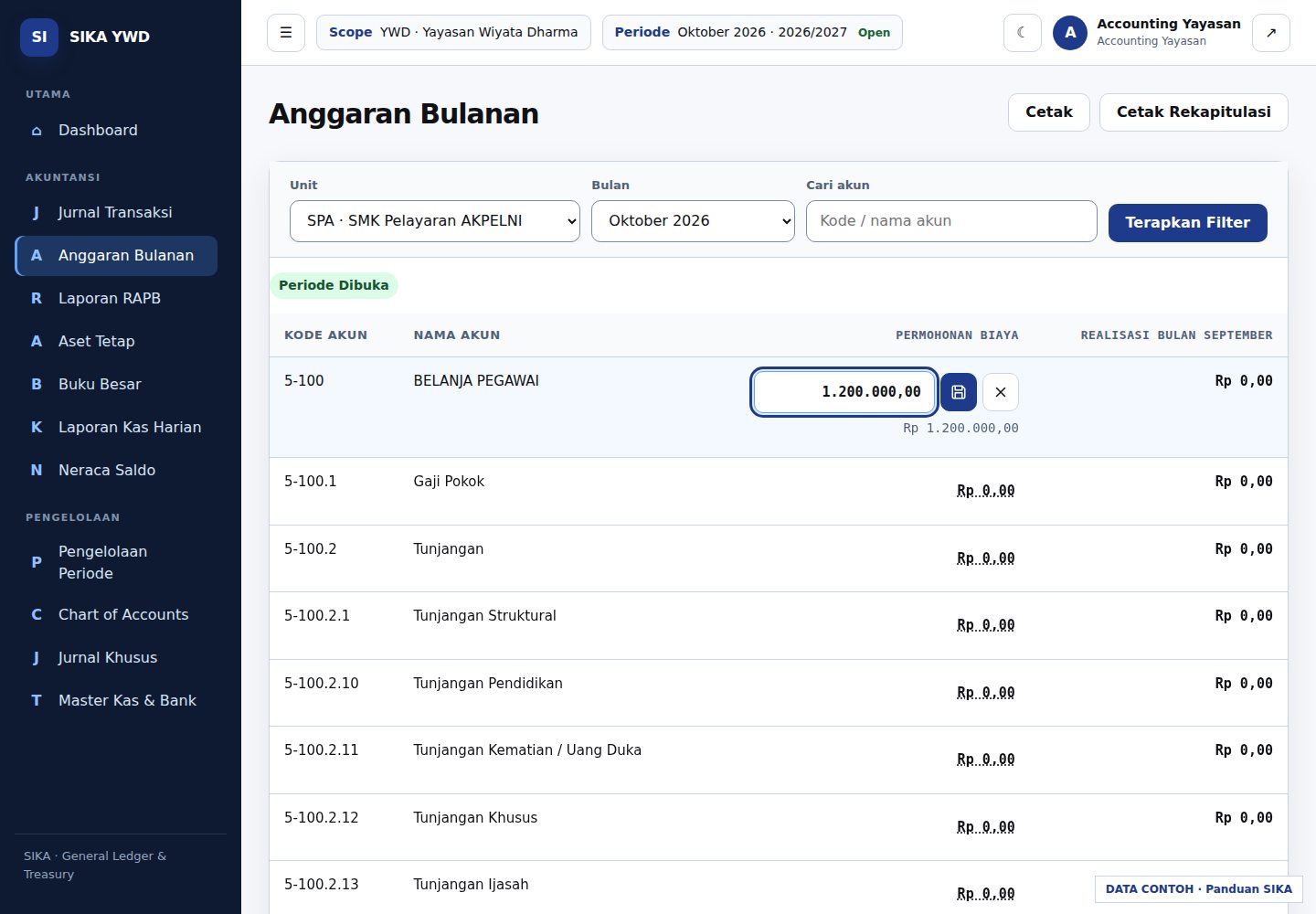Image resolution: width=1316 pixels, height=914 pixels.
Task: Open Neraca Saldo page
Action: point(116,471)
